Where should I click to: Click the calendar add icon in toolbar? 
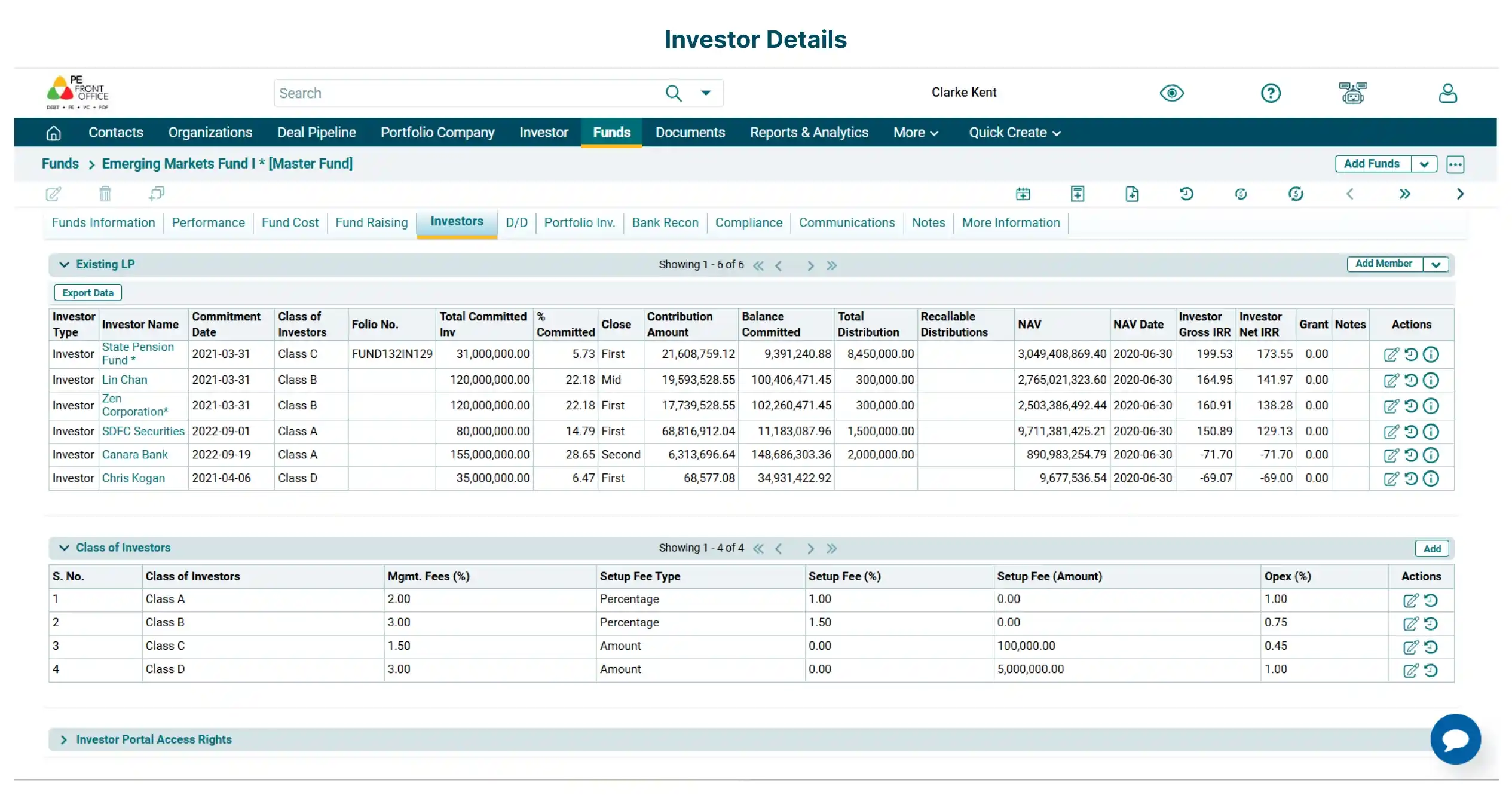1023,194
